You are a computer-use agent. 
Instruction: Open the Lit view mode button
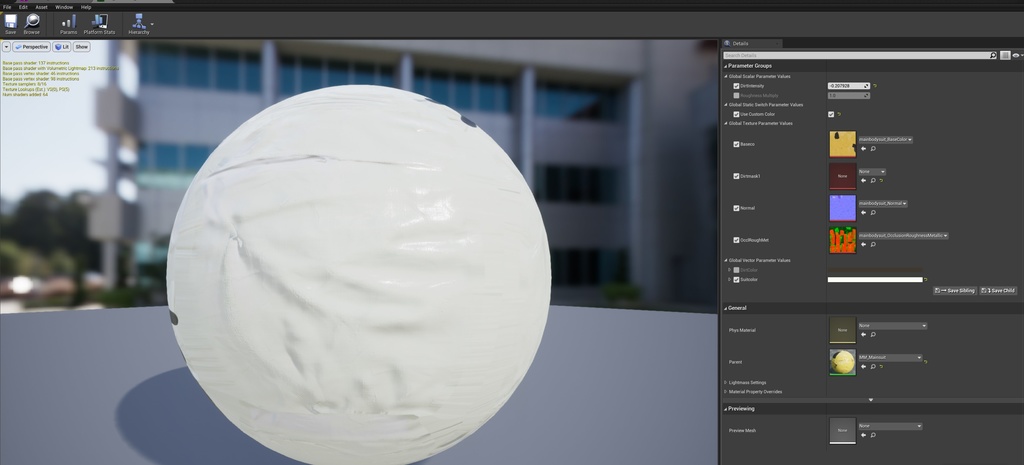pos(62,47)
